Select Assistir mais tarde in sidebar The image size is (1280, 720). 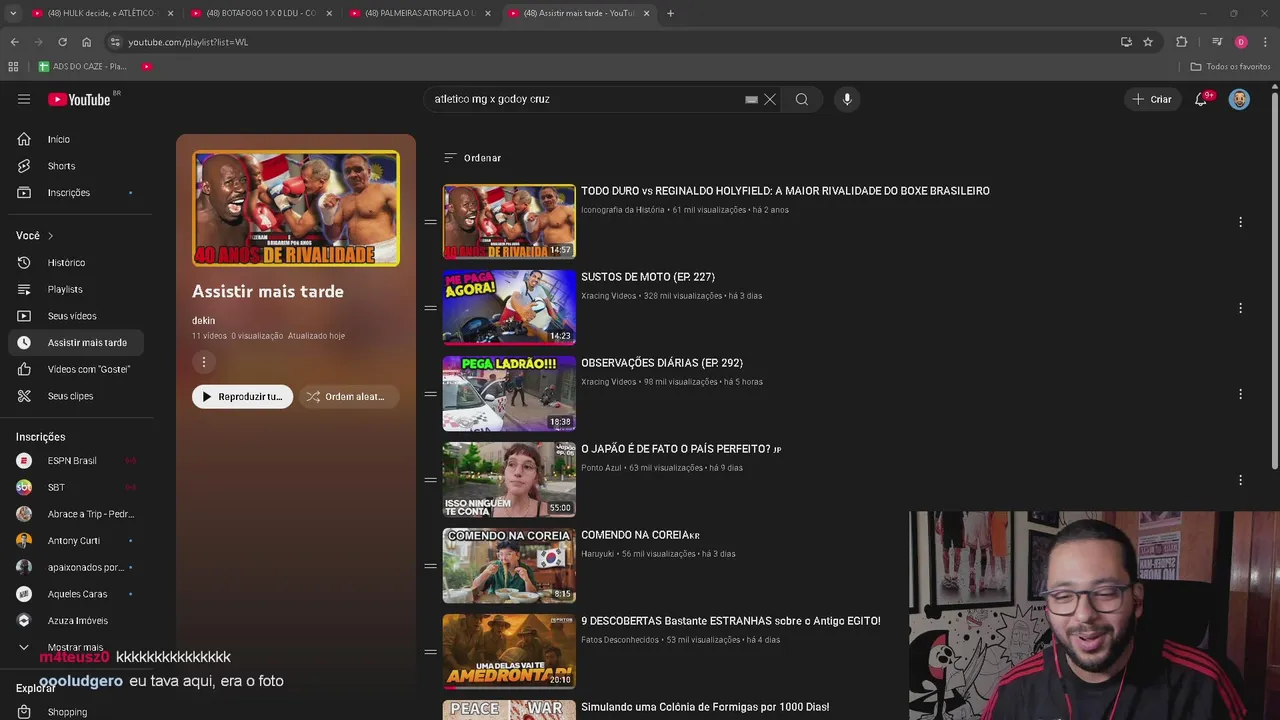[75, 342]
